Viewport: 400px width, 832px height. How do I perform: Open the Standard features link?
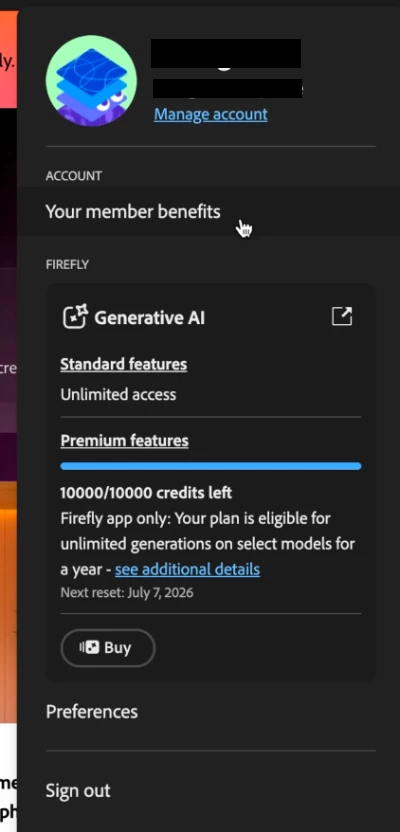click(124, 365)
